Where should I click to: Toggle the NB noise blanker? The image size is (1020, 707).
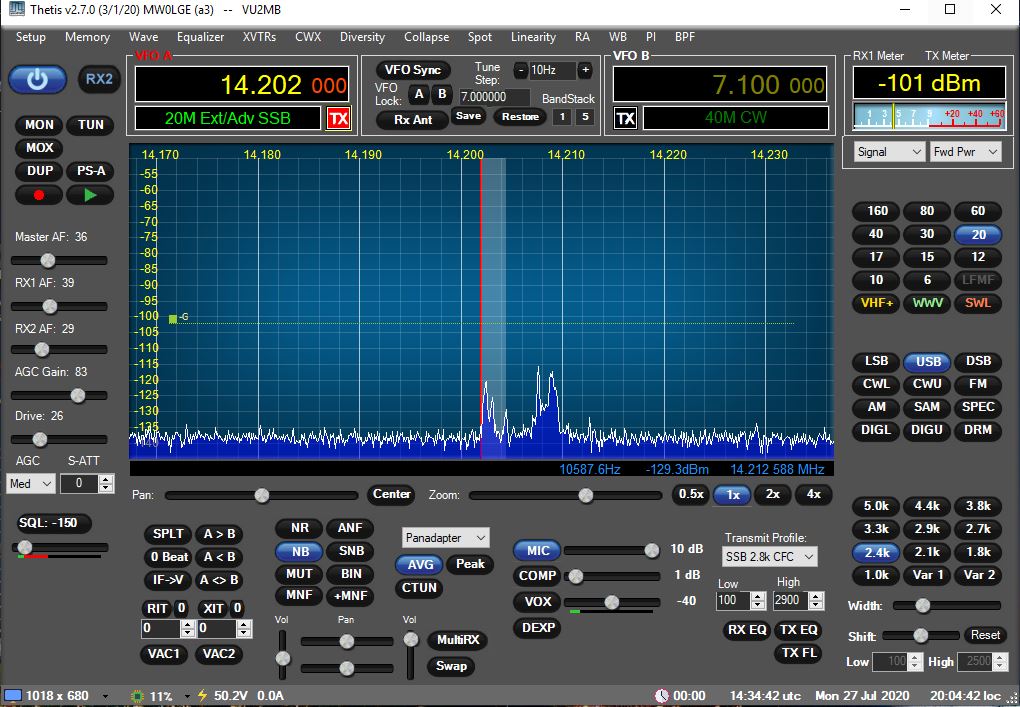(300, 552)
